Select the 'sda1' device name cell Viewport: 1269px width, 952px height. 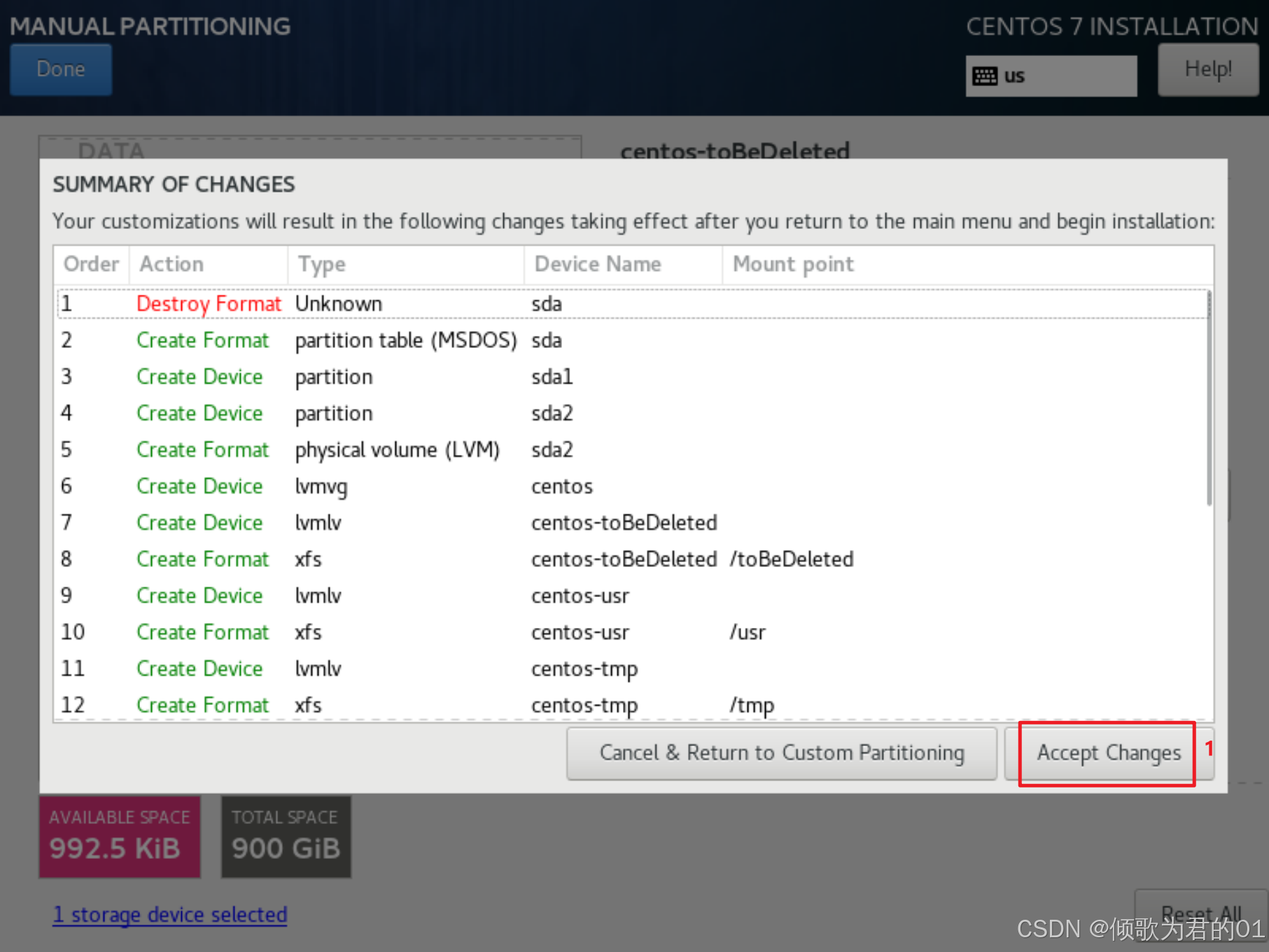552,377
